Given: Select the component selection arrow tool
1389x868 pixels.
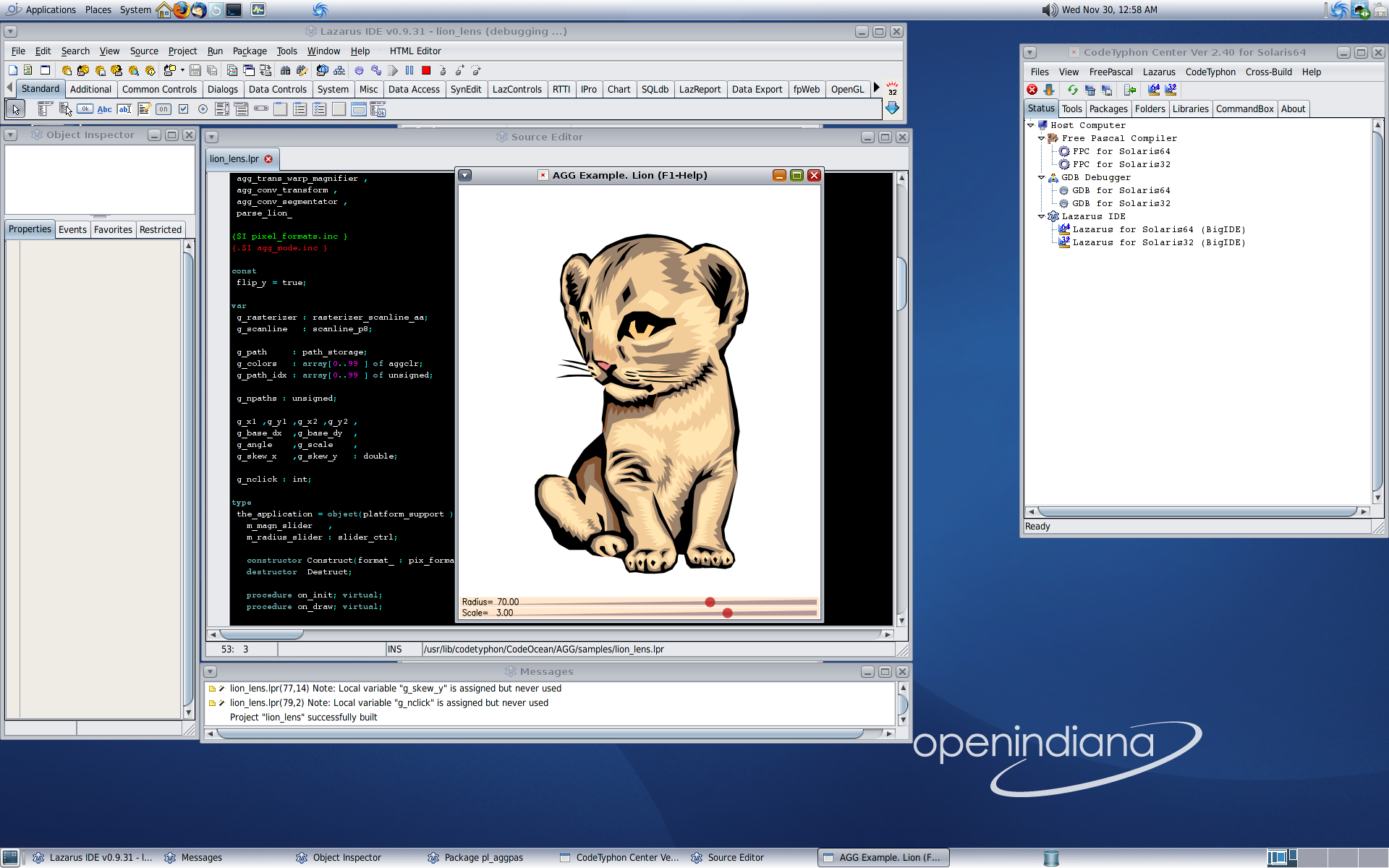Looking at the screenshot, I should (15, 109).
